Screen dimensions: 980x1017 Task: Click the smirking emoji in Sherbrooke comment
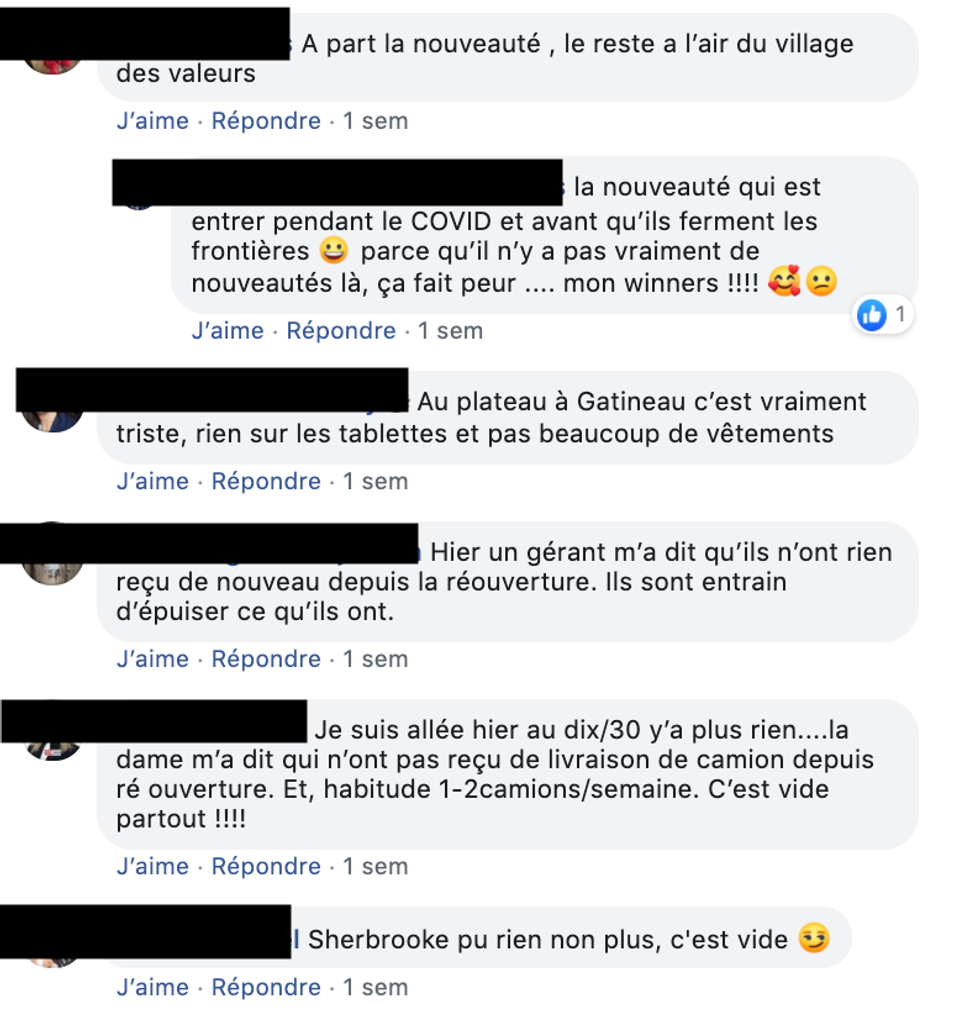tap(814, 938)
